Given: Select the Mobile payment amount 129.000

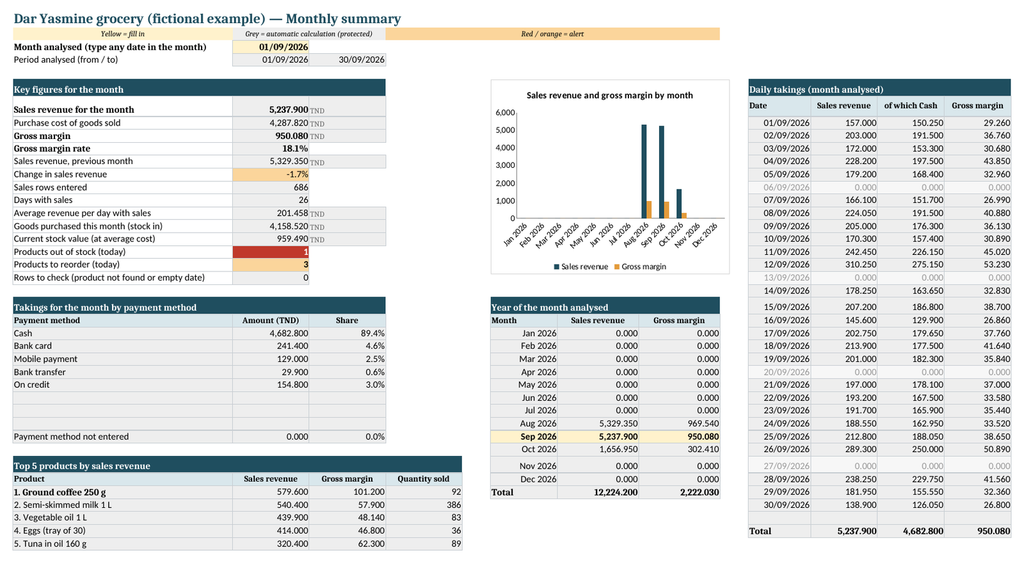Looking at the screenshot, I should click(270, 359).
